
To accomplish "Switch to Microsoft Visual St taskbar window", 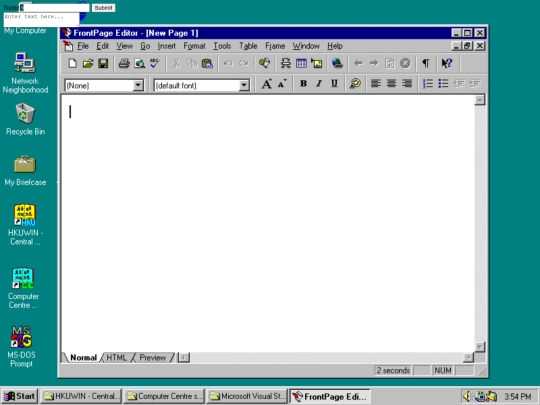I will tap(247, 396).
